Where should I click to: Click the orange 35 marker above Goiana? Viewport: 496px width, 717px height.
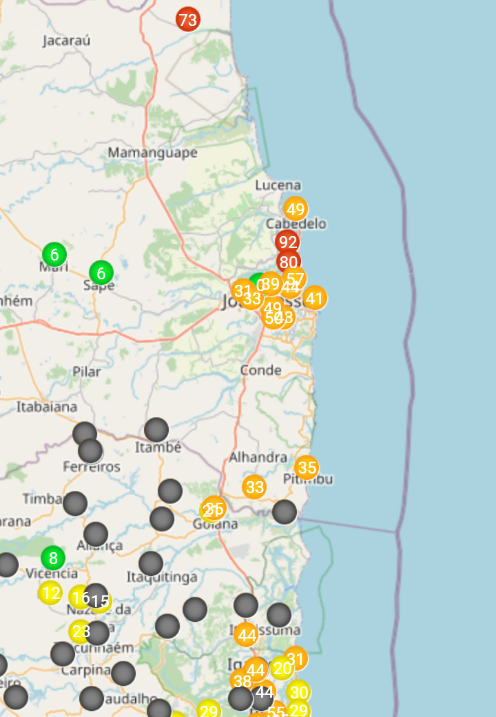point(214,508)
